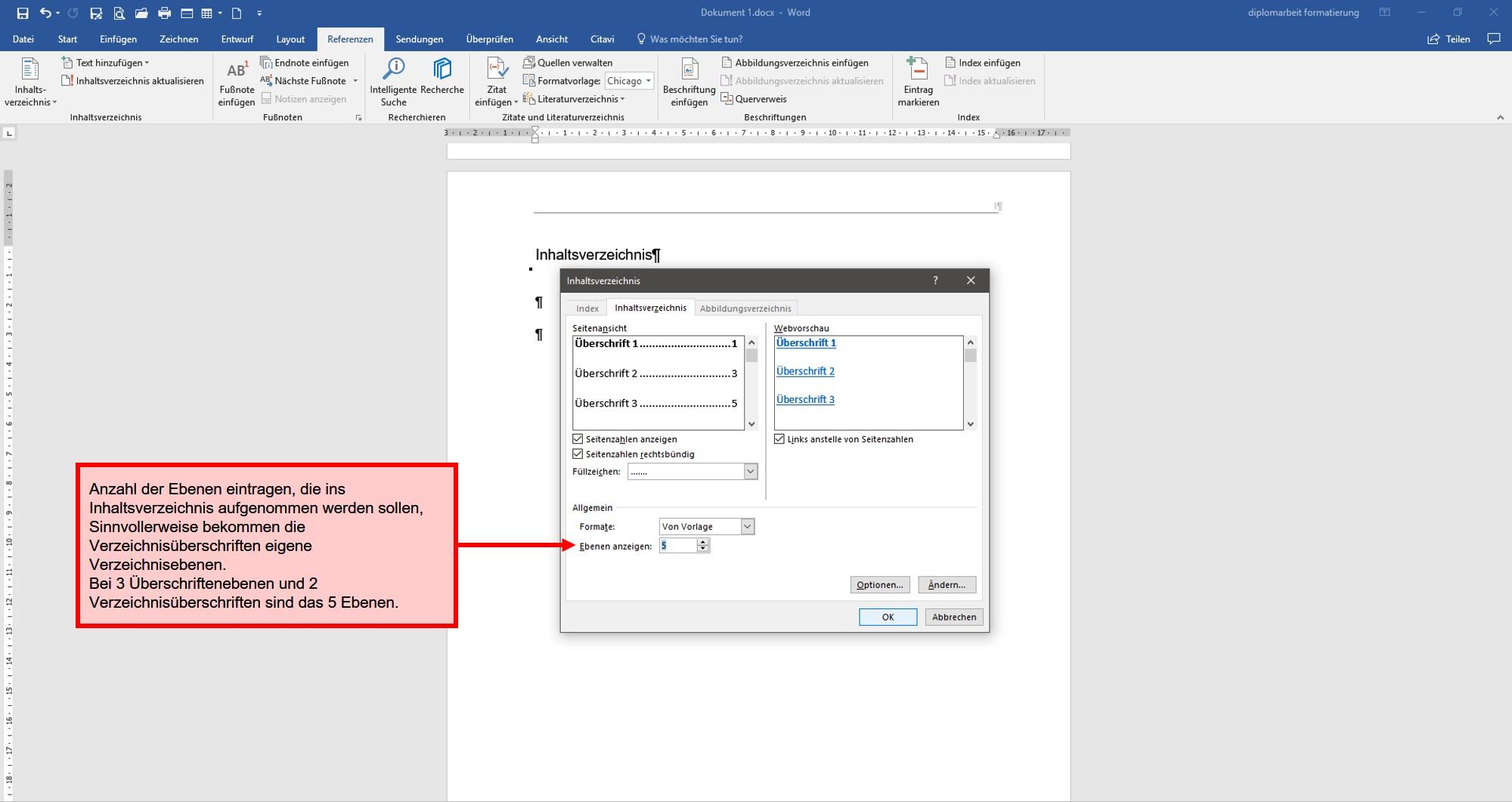Click the Abbrechen button
Viewport: 1512px width, 802px height.
(954, 617)
